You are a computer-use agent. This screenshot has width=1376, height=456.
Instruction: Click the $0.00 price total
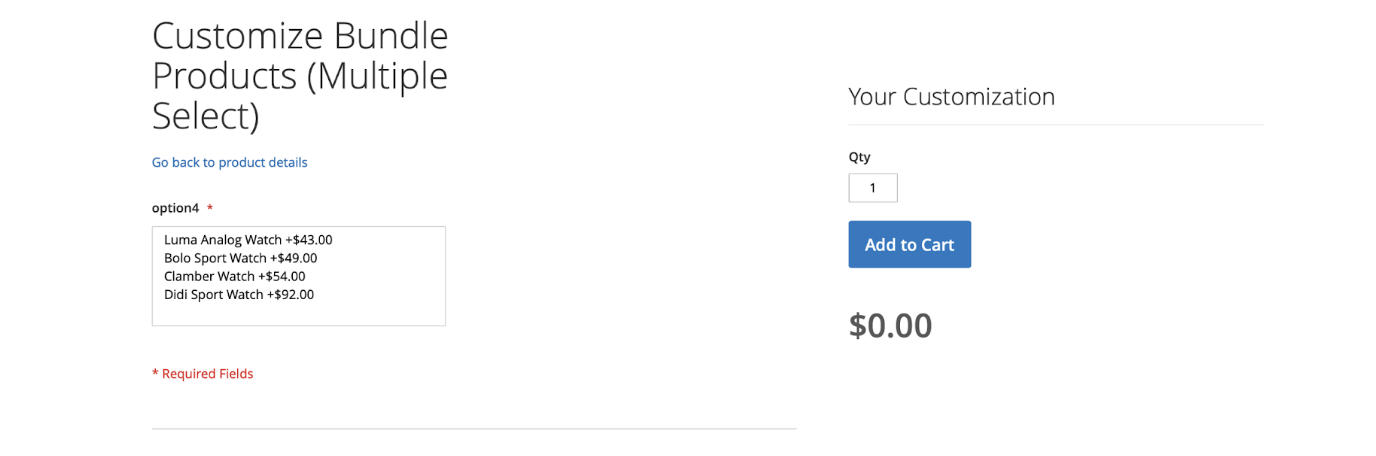891,325
